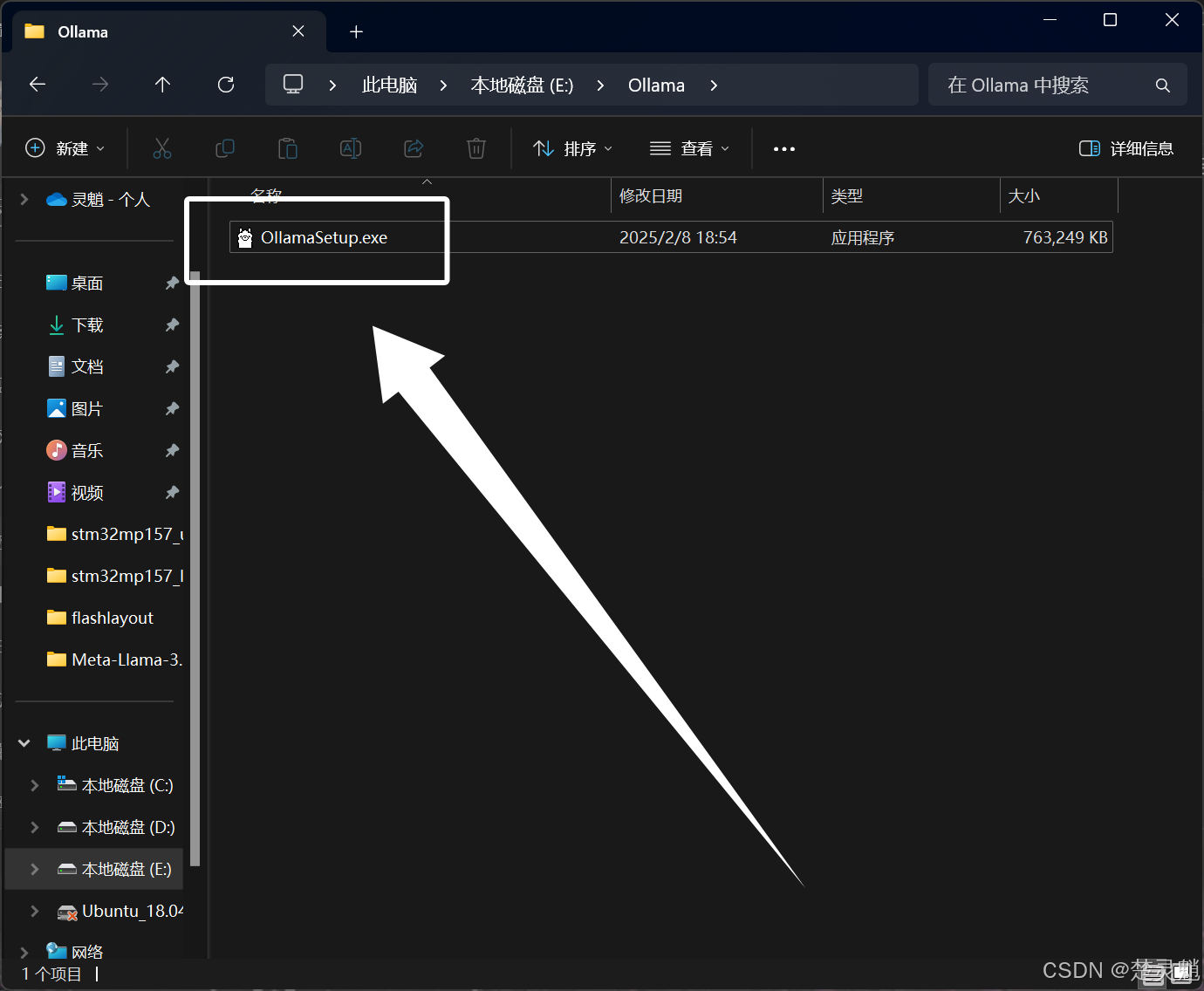The width and height of the screenshot is (1204, 991).
Task: Go up one folder level
Action: point(162,85)
